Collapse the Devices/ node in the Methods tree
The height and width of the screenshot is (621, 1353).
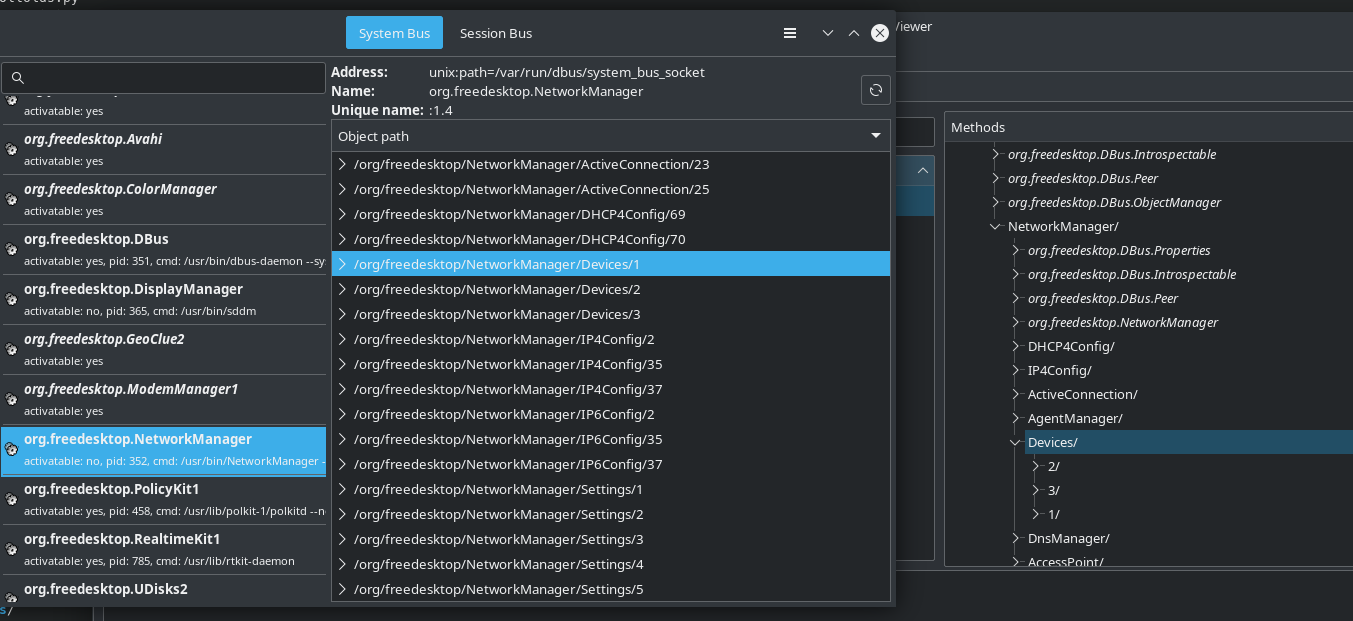pos(1015,442)
